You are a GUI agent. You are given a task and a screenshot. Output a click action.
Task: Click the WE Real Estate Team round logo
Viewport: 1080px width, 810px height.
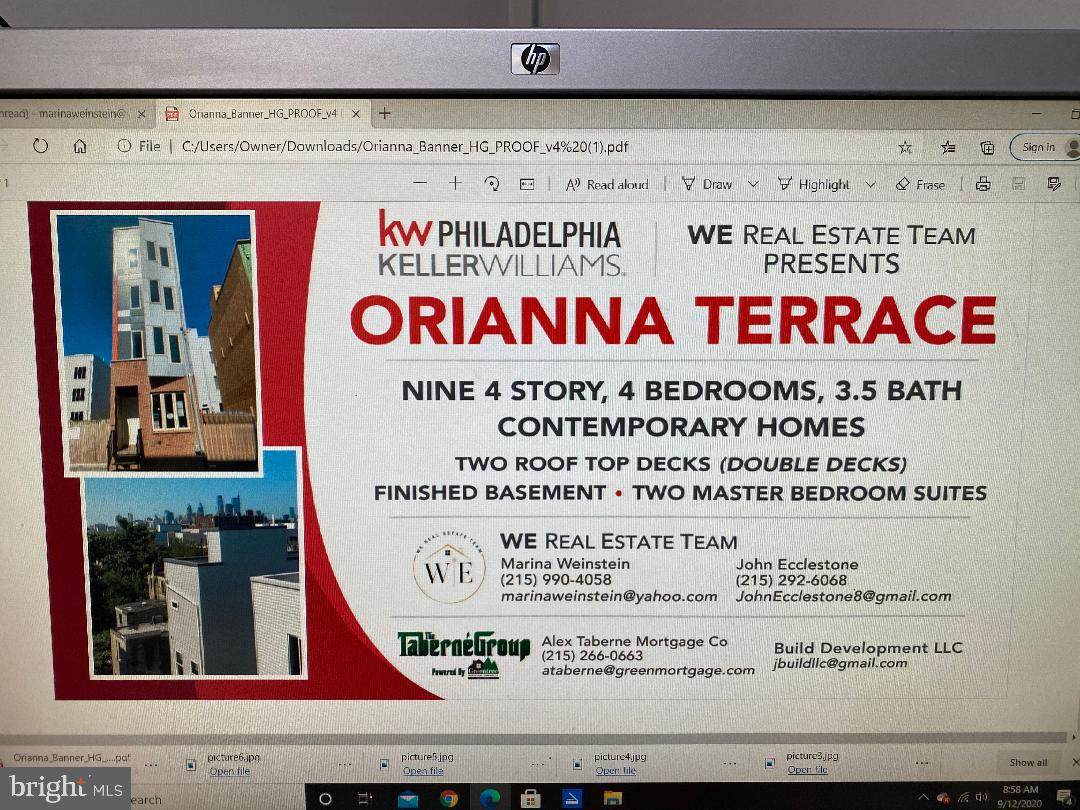pyautogui.click(x=449, y=568)
